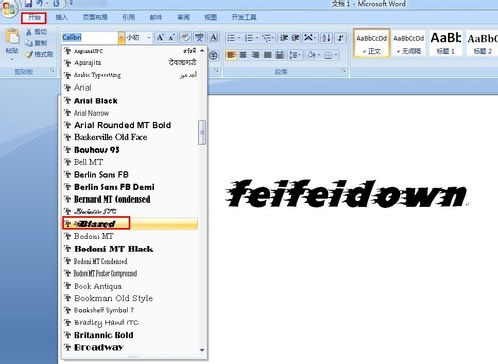Viewport: 498px width, 364px height.
Task: Click the font list scrollbar thumb
Action: pos(202,133)
